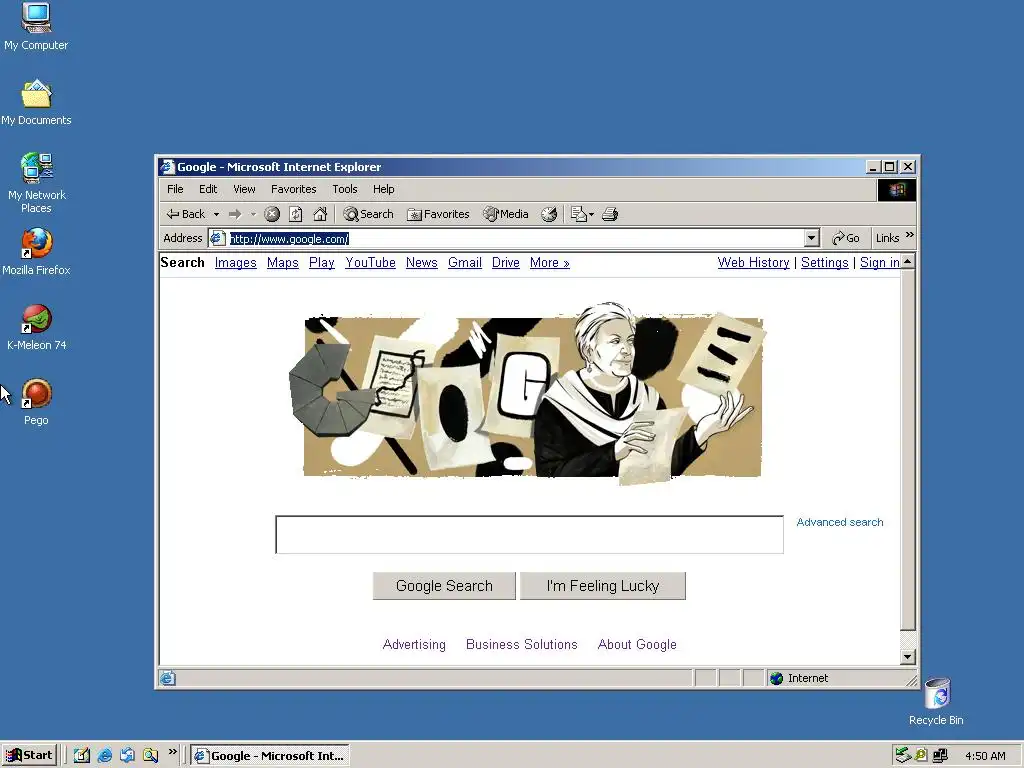Open the Media pane from the toolbar

[x=505, y=214]
